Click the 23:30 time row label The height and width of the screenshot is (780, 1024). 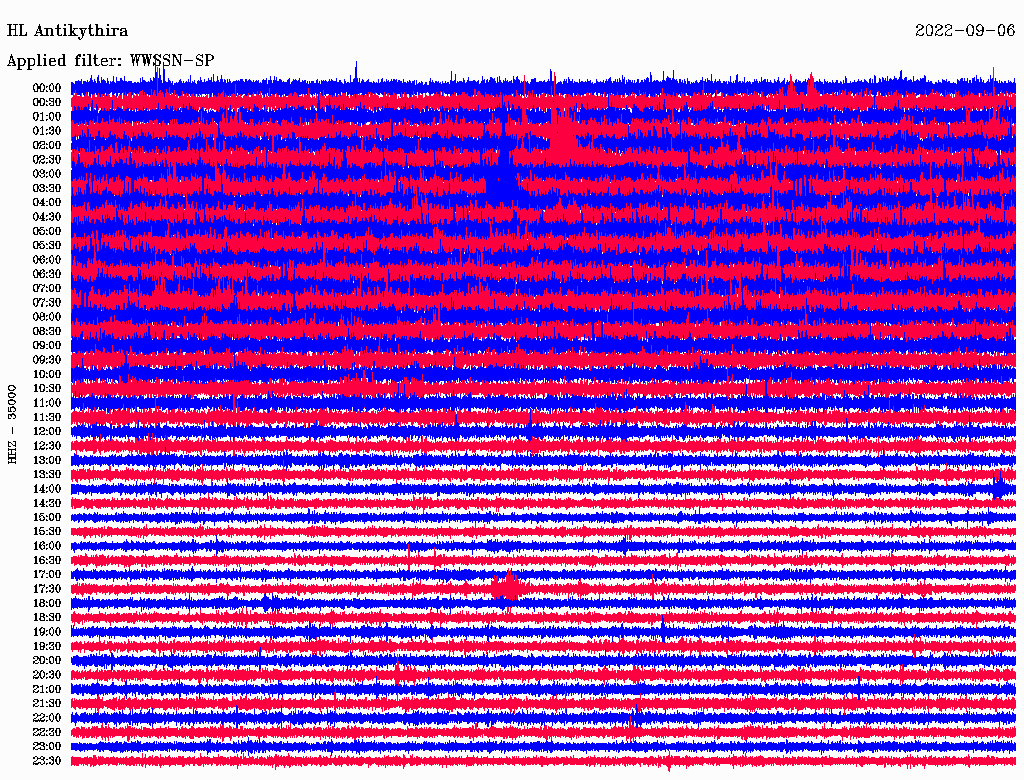pos(47,761)
